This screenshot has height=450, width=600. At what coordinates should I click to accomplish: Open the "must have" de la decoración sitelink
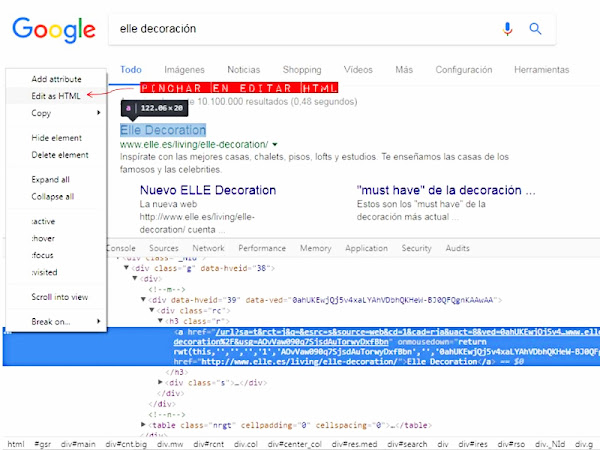(446, 190)
